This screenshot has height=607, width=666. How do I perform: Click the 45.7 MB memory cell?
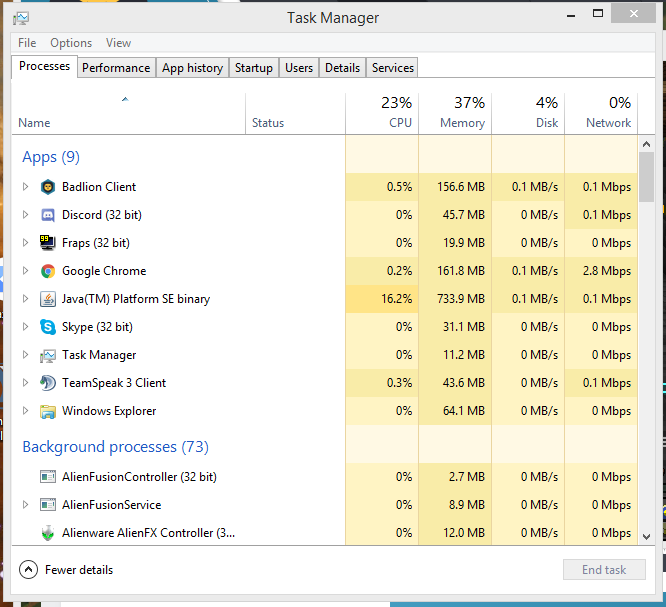coord(455,215)
